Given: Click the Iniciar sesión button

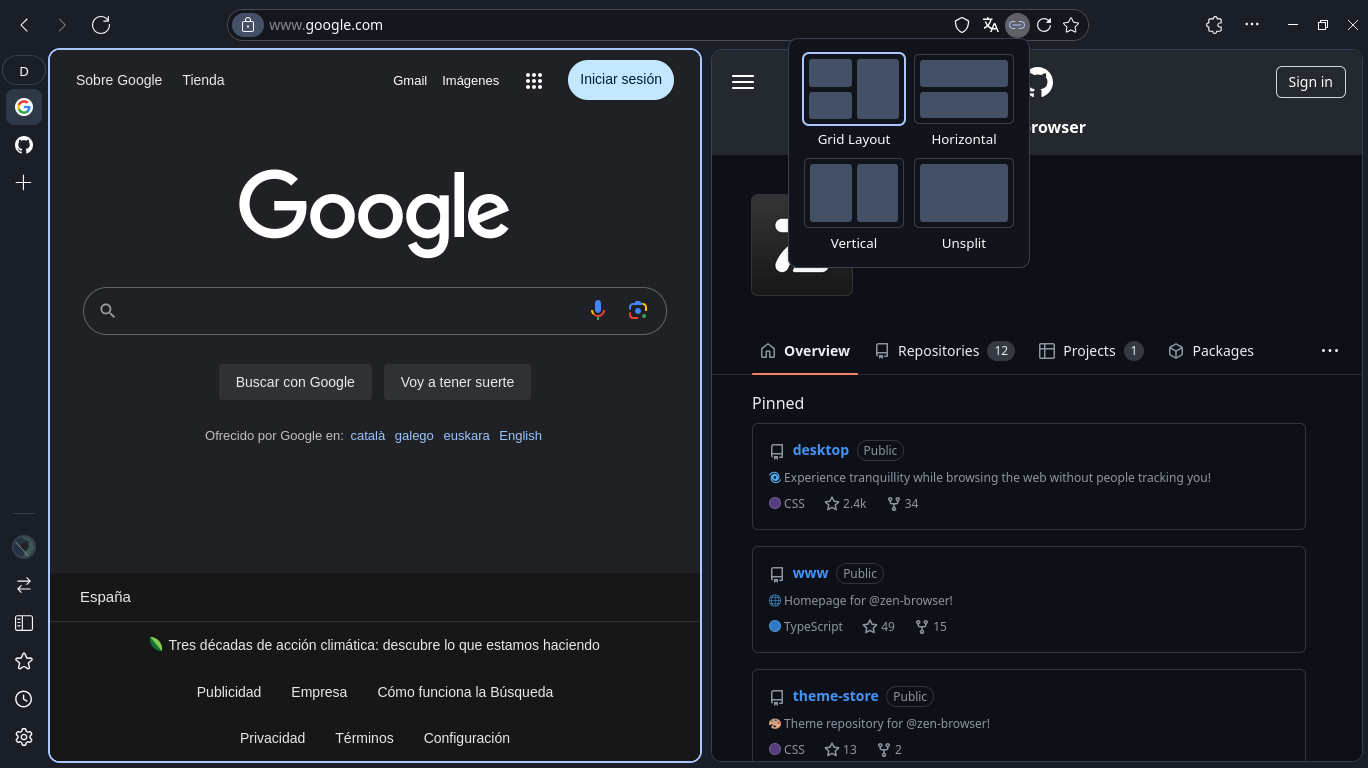Looking at the screenshot, I should click(x=620, y=80).
